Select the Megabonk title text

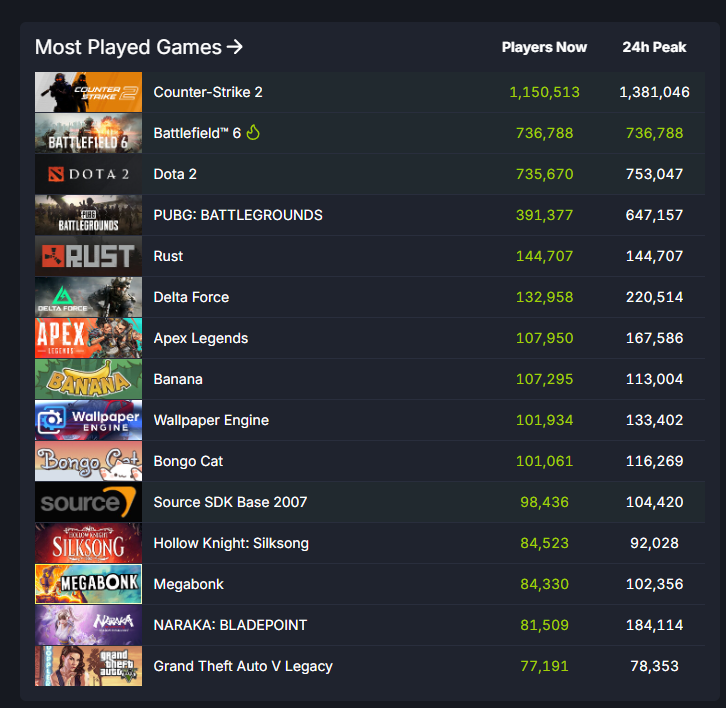(188, 584)
